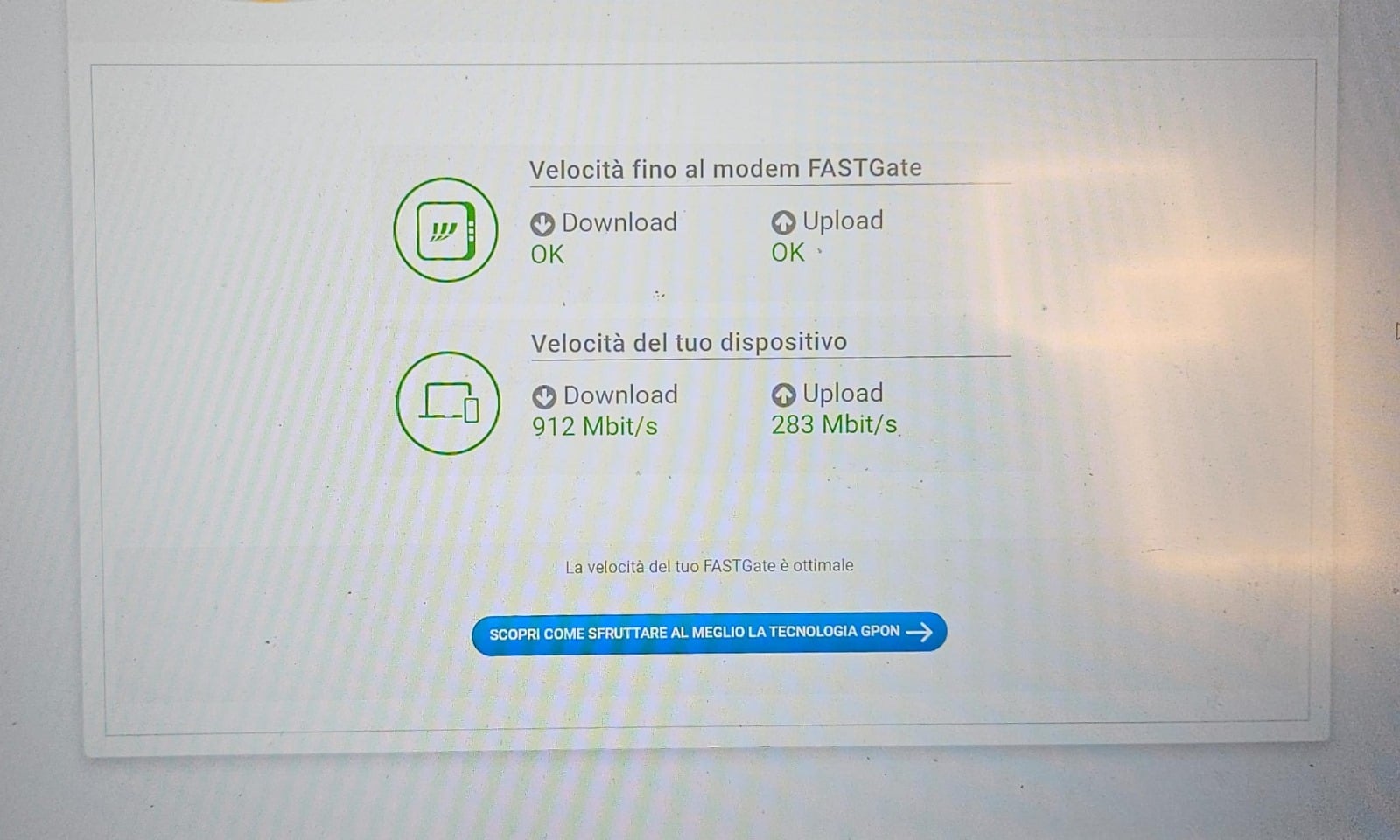
Task: Open Scopri come sfruttare la tecnologia GPON
Action: click(710, 633)
